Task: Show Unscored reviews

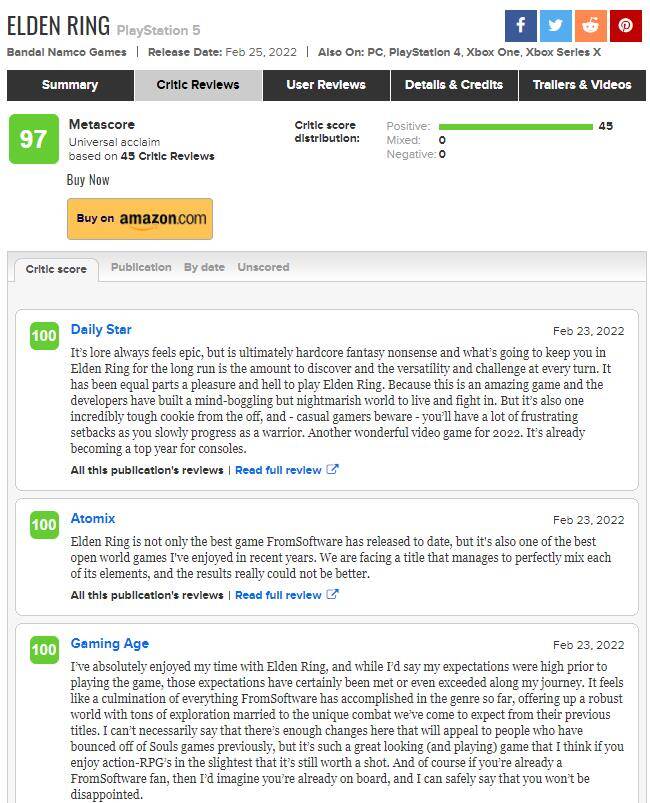Action: (x=263, y=267)
